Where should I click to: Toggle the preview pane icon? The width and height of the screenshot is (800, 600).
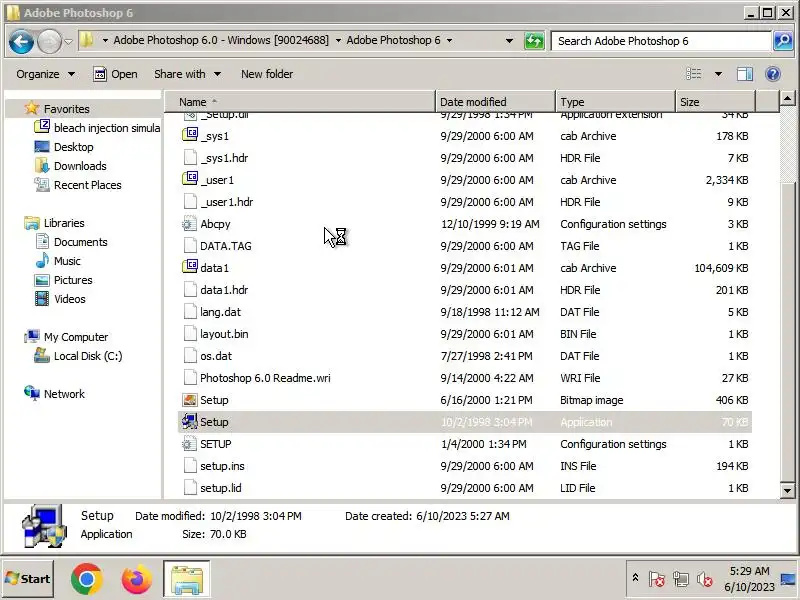[x=745, y=74]
